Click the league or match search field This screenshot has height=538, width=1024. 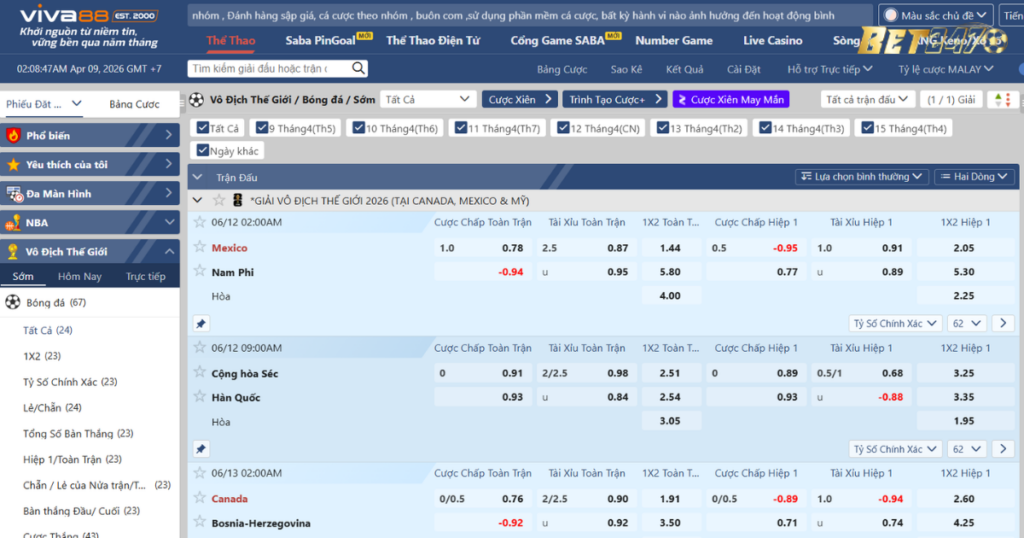coord(267,69)
